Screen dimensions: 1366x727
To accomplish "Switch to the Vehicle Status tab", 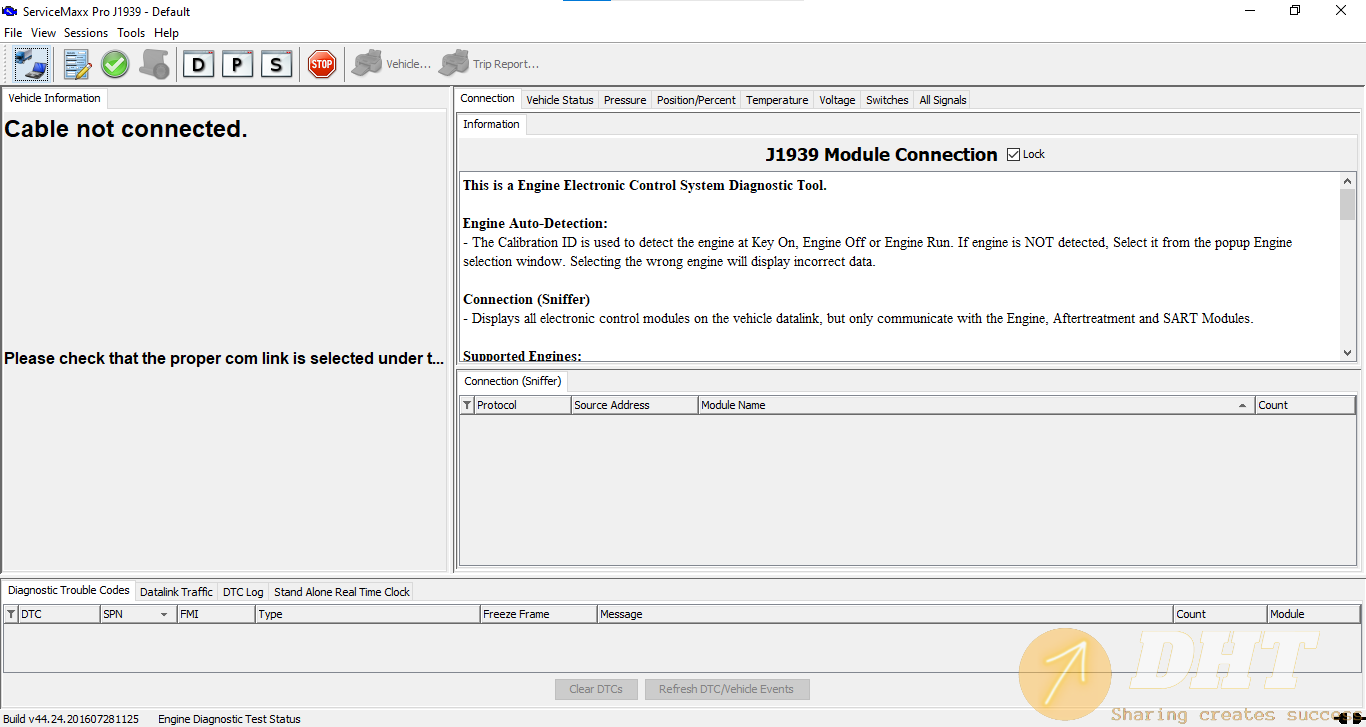I will [x=560, y=100].
